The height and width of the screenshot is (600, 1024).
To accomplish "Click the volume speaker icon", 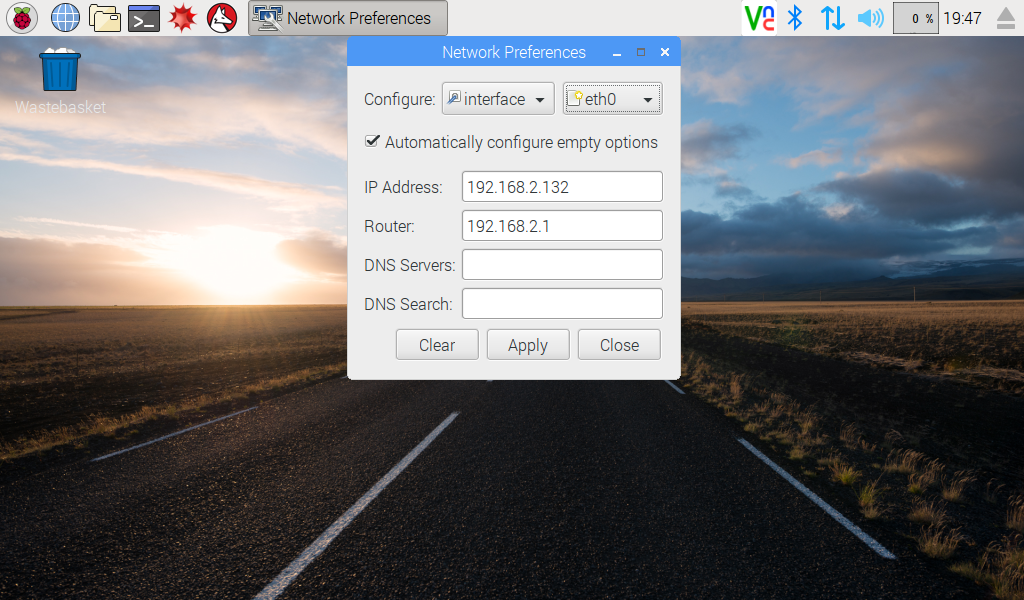I will tap(871, 18).
